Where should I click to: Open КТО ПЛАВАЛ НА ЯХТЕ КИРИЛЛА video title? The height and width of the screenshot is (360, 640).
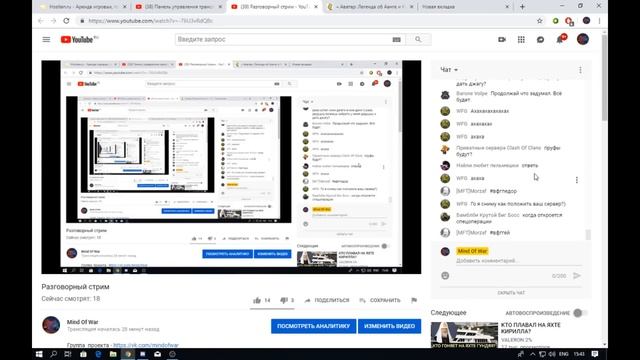click(x=531, y=328)
